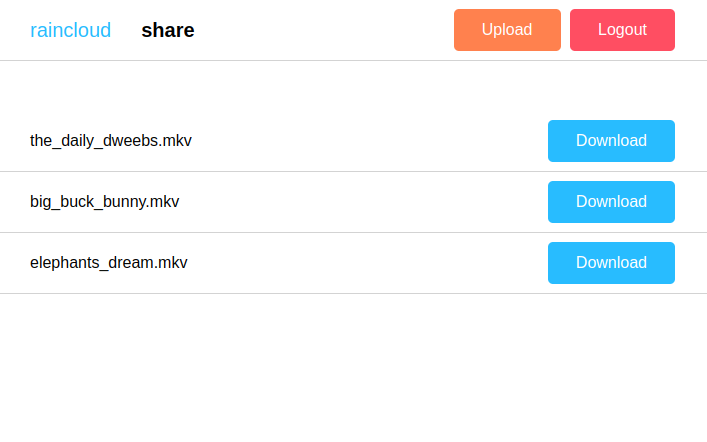Download the_daily_dweebs.mkv file
707x442 pixels.
(611, 141)
